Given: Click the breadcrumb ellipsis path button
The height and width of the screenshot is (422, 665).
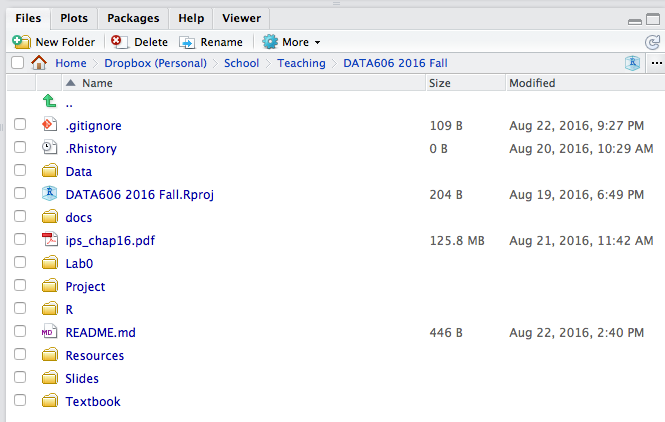Looking at the screenshot, I should pyautogui.click(x=653, y=63).
